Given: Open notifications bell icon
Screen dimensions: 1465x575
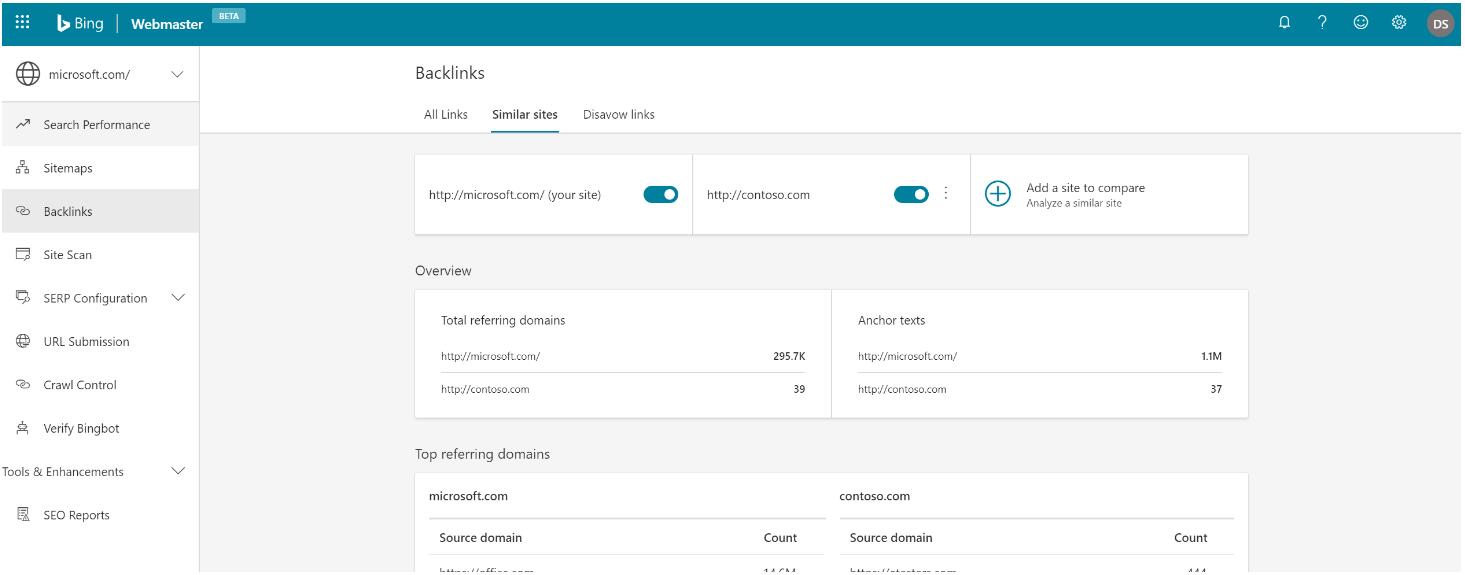Looking at the screenshot, I should click(1285, 23).
